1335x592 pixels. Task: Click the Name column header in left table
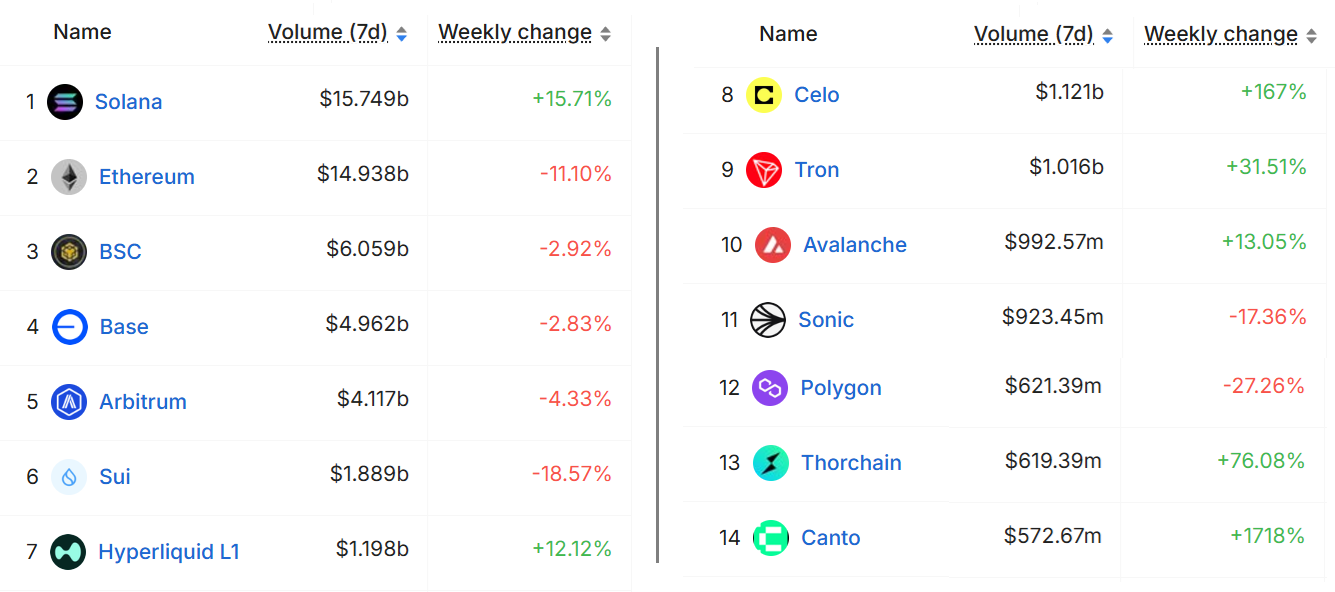pyautogui.click(x=82, y=32)
